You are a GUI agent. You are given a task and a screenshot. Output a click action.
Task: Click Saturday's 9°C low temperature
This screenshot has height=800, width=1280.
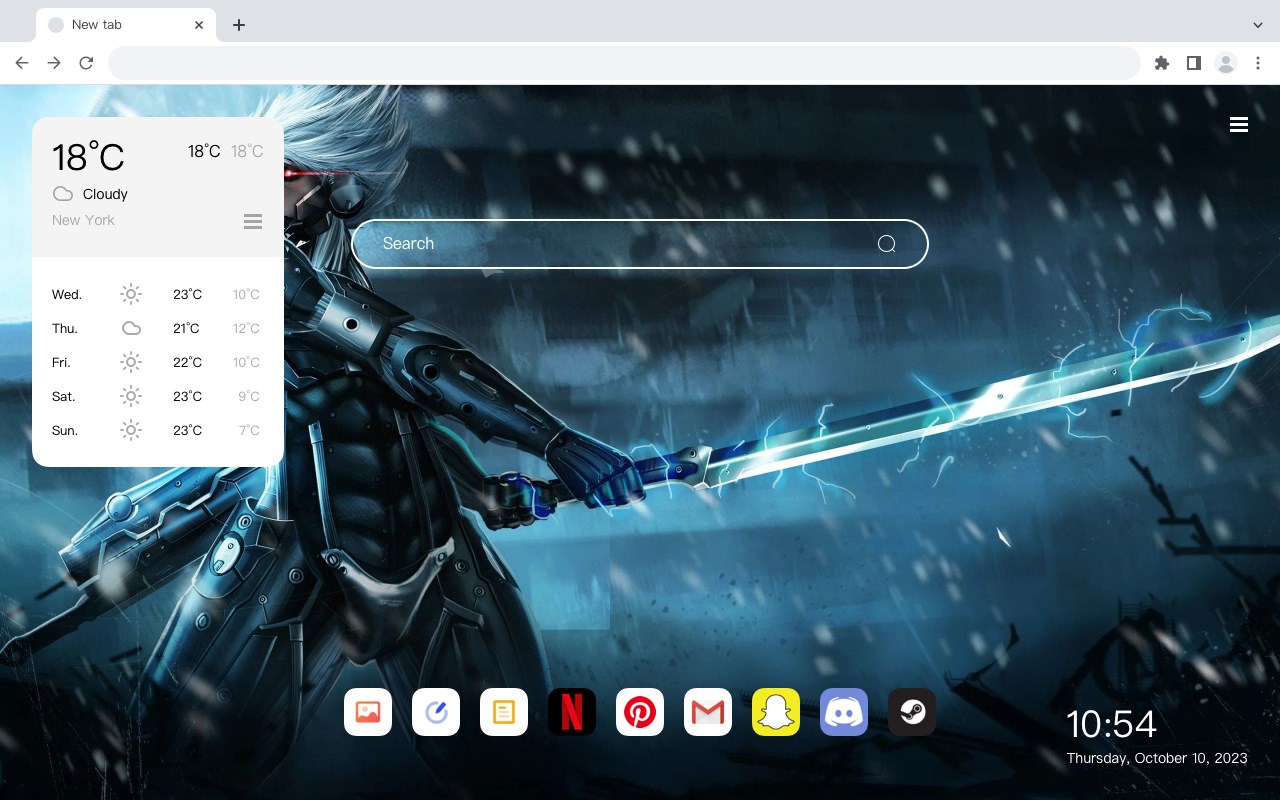(249, 396)
